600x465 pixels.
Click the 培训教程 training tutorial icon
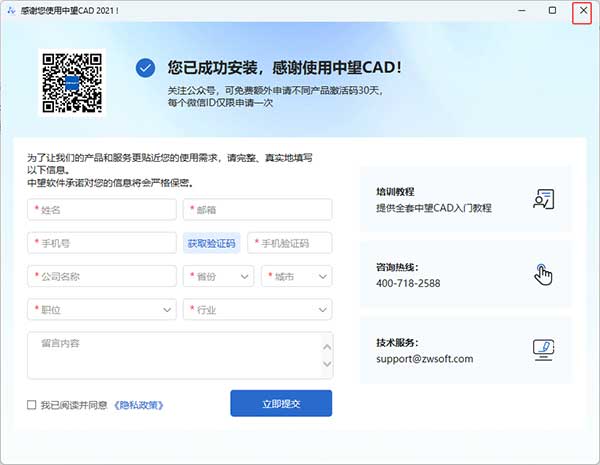544,199
